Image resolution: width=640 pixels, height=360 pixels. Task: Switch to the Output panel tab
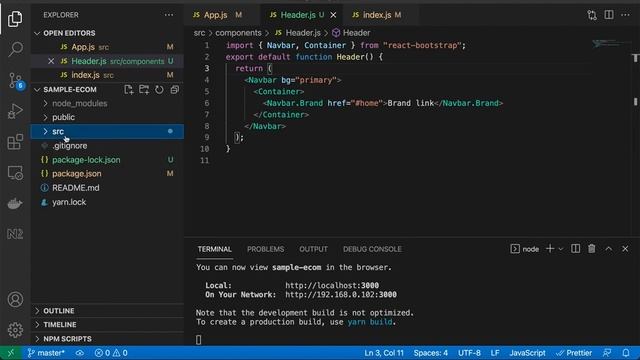[313, 249]
